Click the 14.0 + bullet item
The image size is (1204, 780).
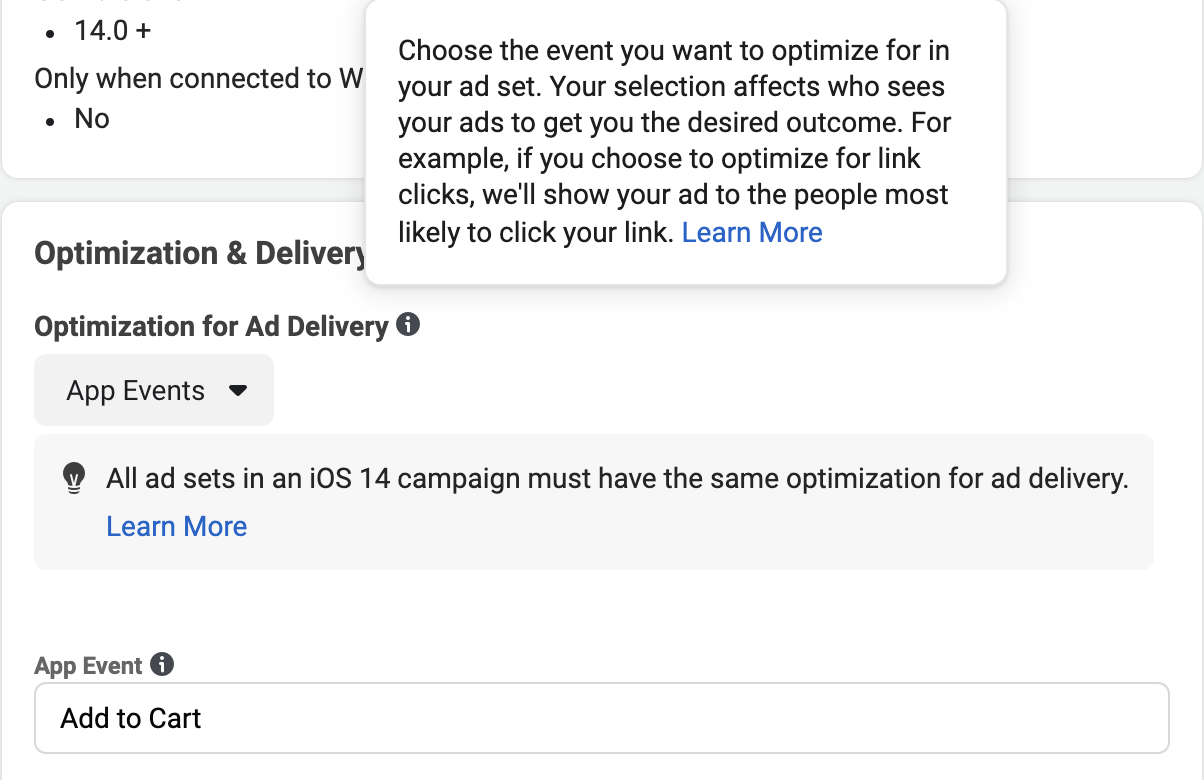point(112,31)
